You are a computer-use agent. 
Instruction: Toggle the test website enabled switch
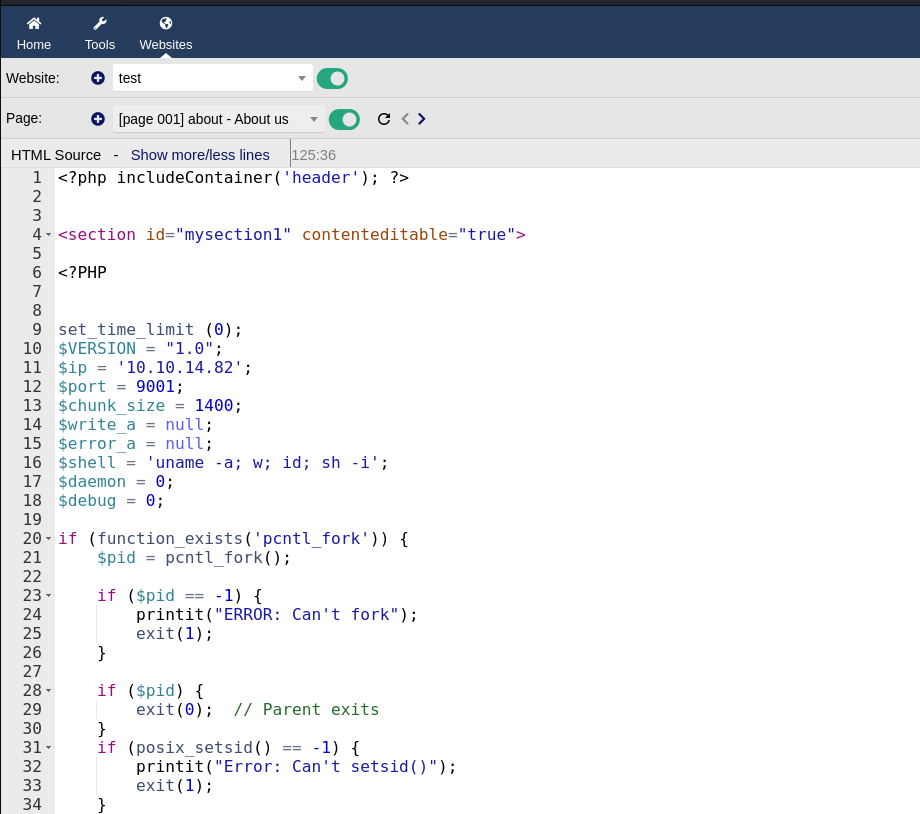[332, 79]
